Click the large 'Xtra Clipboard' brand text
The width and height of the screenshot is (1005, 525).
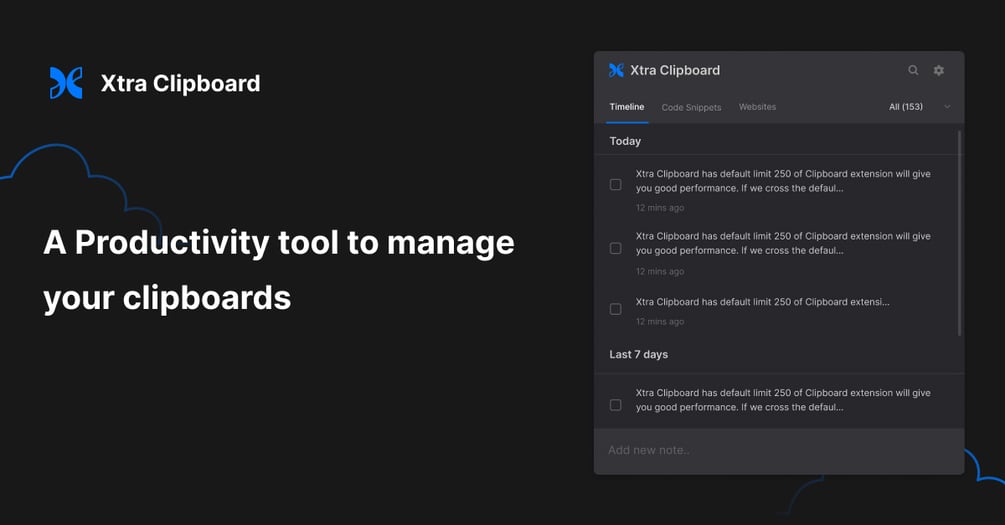[180, 83]
